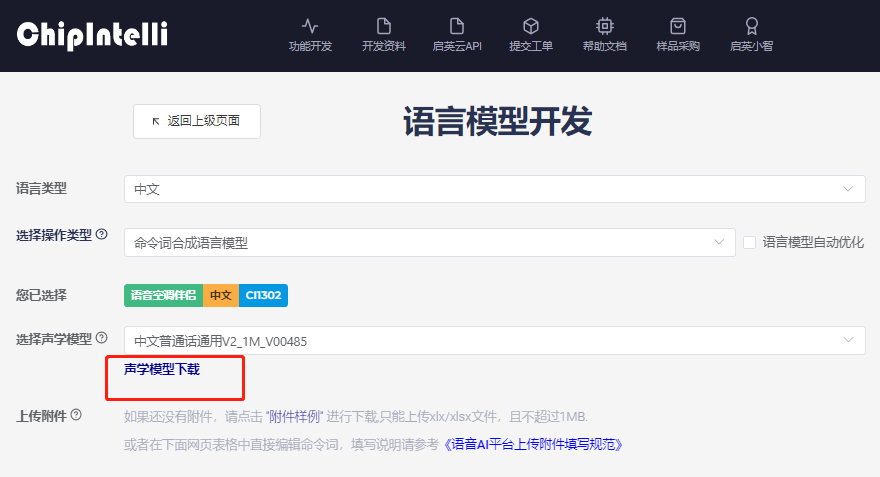The height and width of the screenshot is (477, 880).
Task: Click help icon next to 选择操作类型
Action: pos(101,235)
